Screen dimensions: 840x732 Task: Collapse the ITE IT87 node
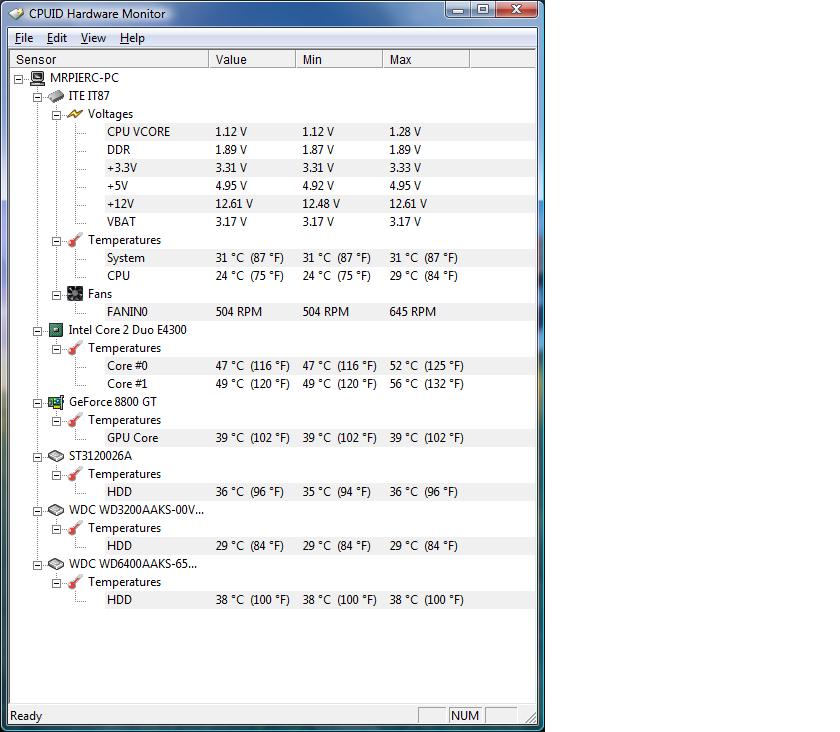[x=38, y=98]
